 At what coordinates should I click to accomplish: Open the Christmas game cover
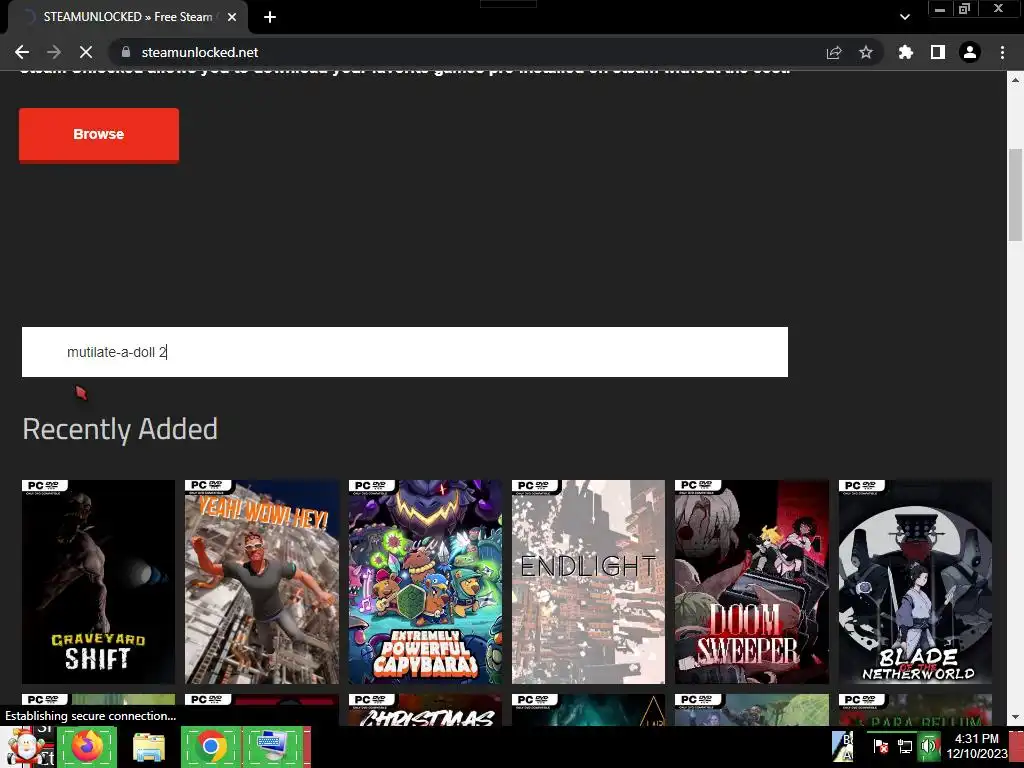pyautogui.click(x=425, y=709)
